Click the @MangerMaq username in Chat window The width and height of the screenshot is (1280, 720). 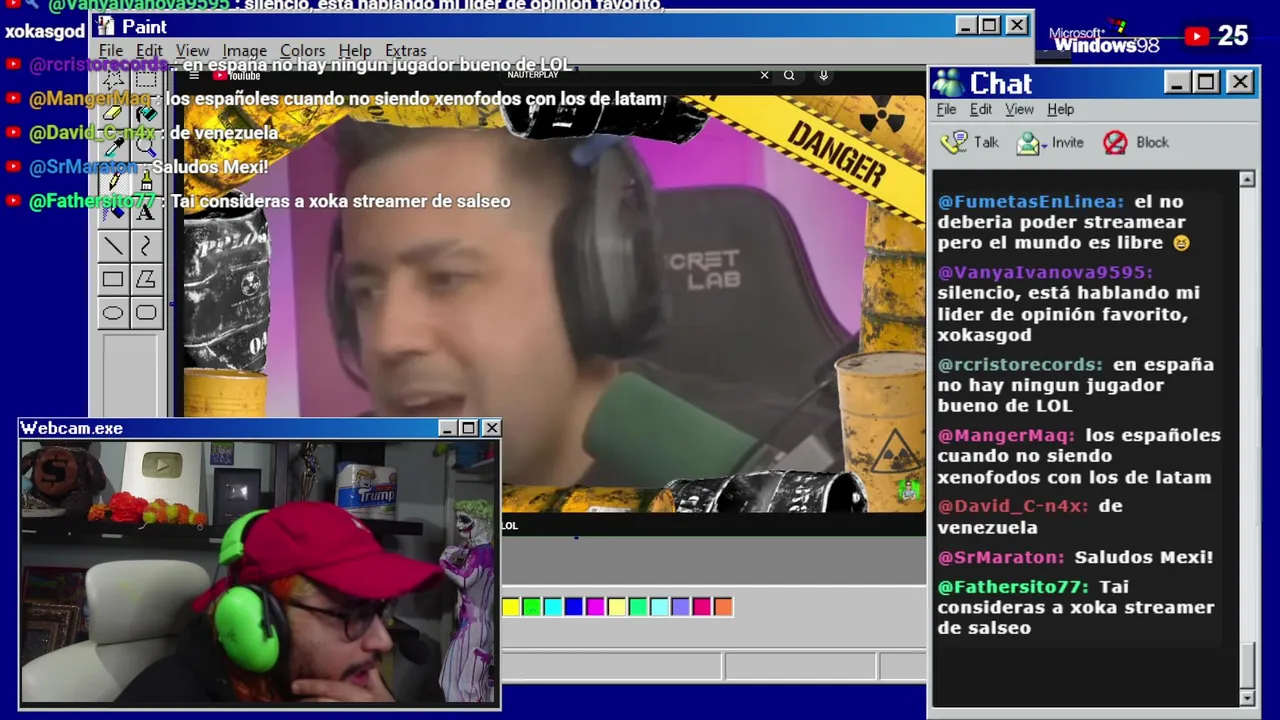[1006, 435]
